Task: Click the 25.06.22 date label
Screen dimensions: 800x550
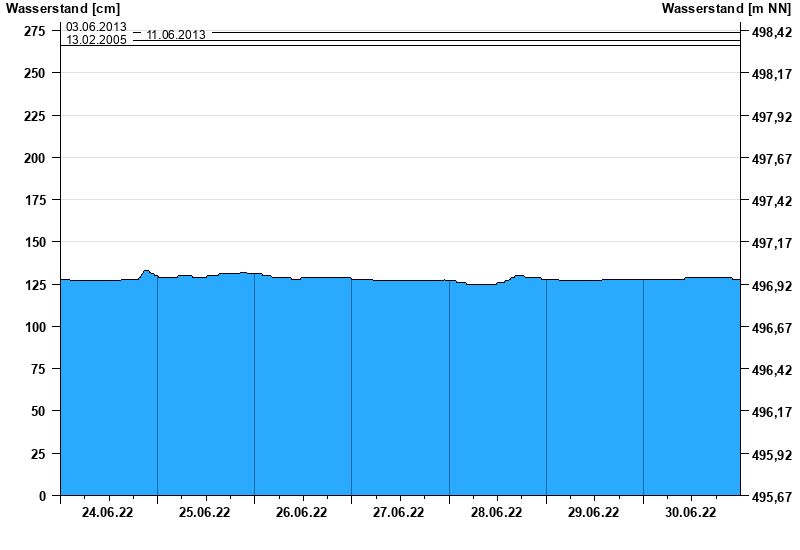Action: (x=205, y=513)
